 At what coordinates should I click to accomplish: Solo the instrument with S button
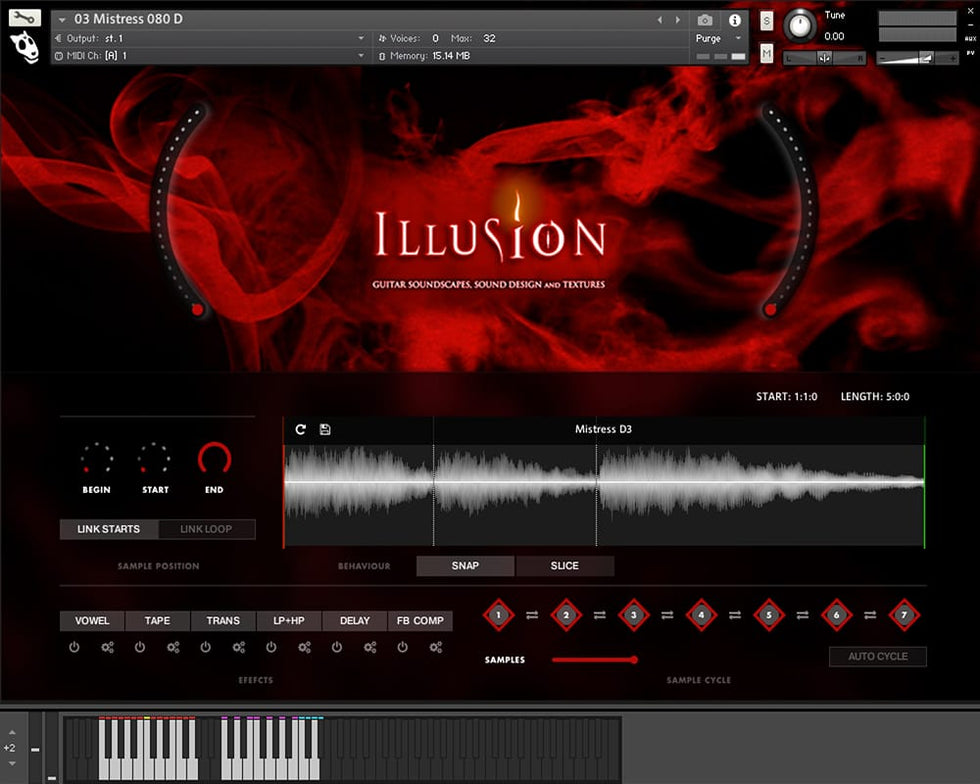766,21
